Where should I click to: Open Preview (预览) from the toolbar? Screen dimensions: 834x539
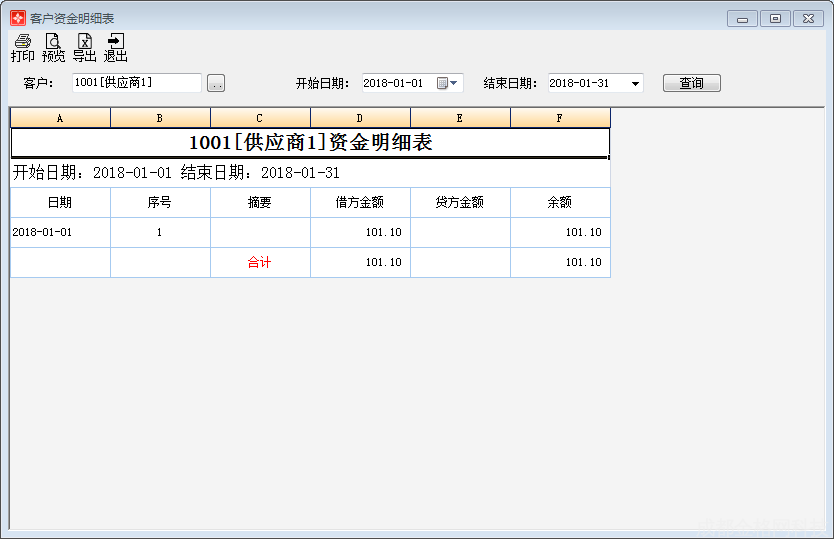coord(53,47)
